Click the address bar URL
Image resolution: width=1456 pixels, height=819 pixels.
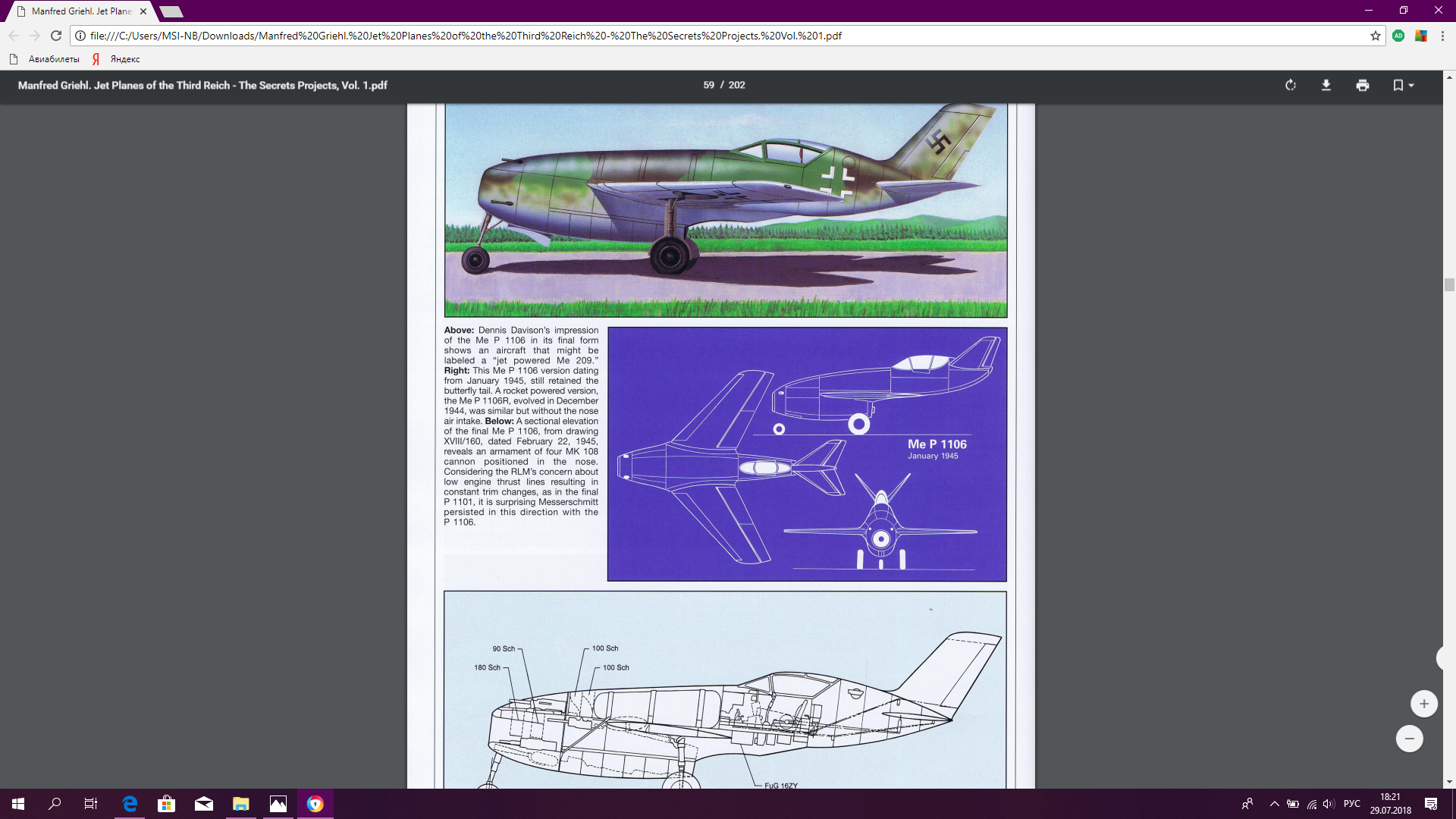(466, 36)
